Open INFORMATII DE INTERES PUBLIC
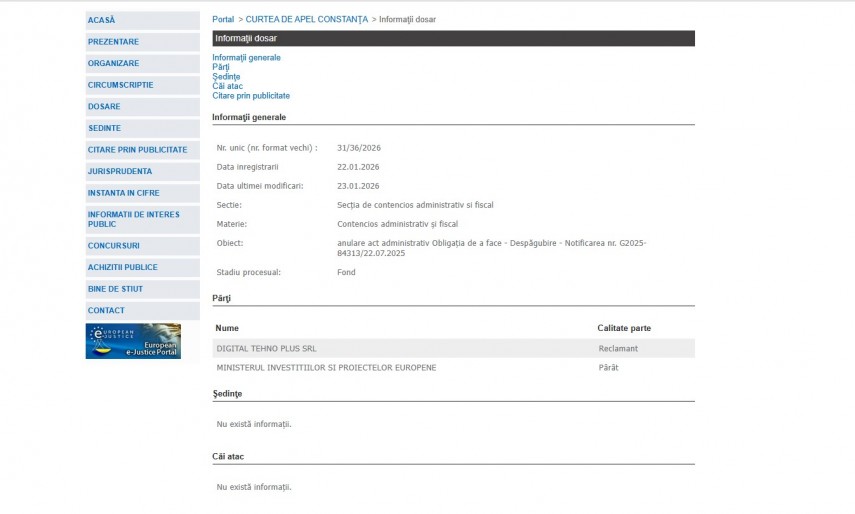The width and height of the screenshot is (855, 514). point(133,219)
